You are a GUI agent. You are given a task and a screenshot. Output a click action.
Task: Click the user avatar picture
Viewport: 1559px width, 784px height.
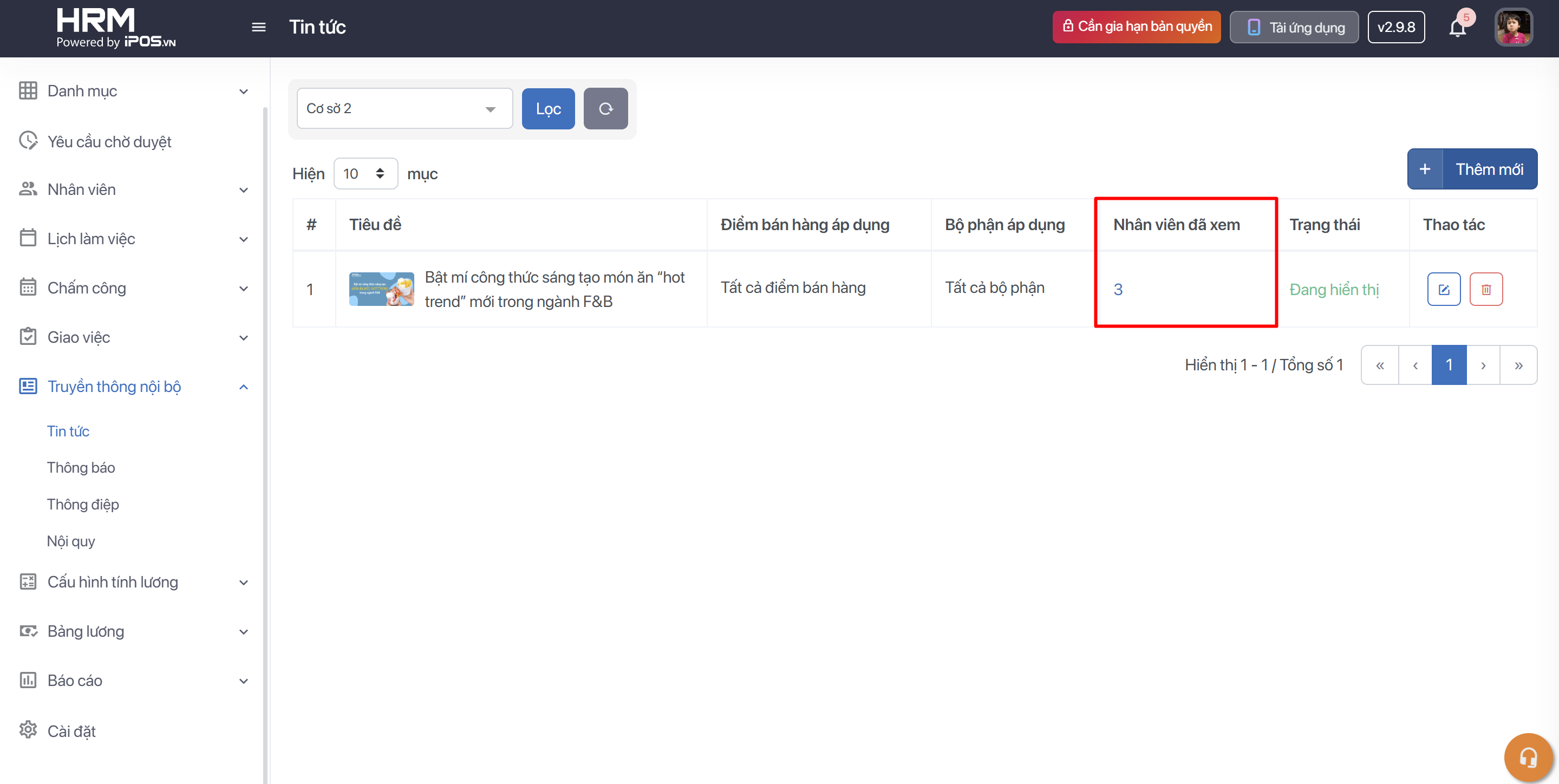click(1513, 27)
